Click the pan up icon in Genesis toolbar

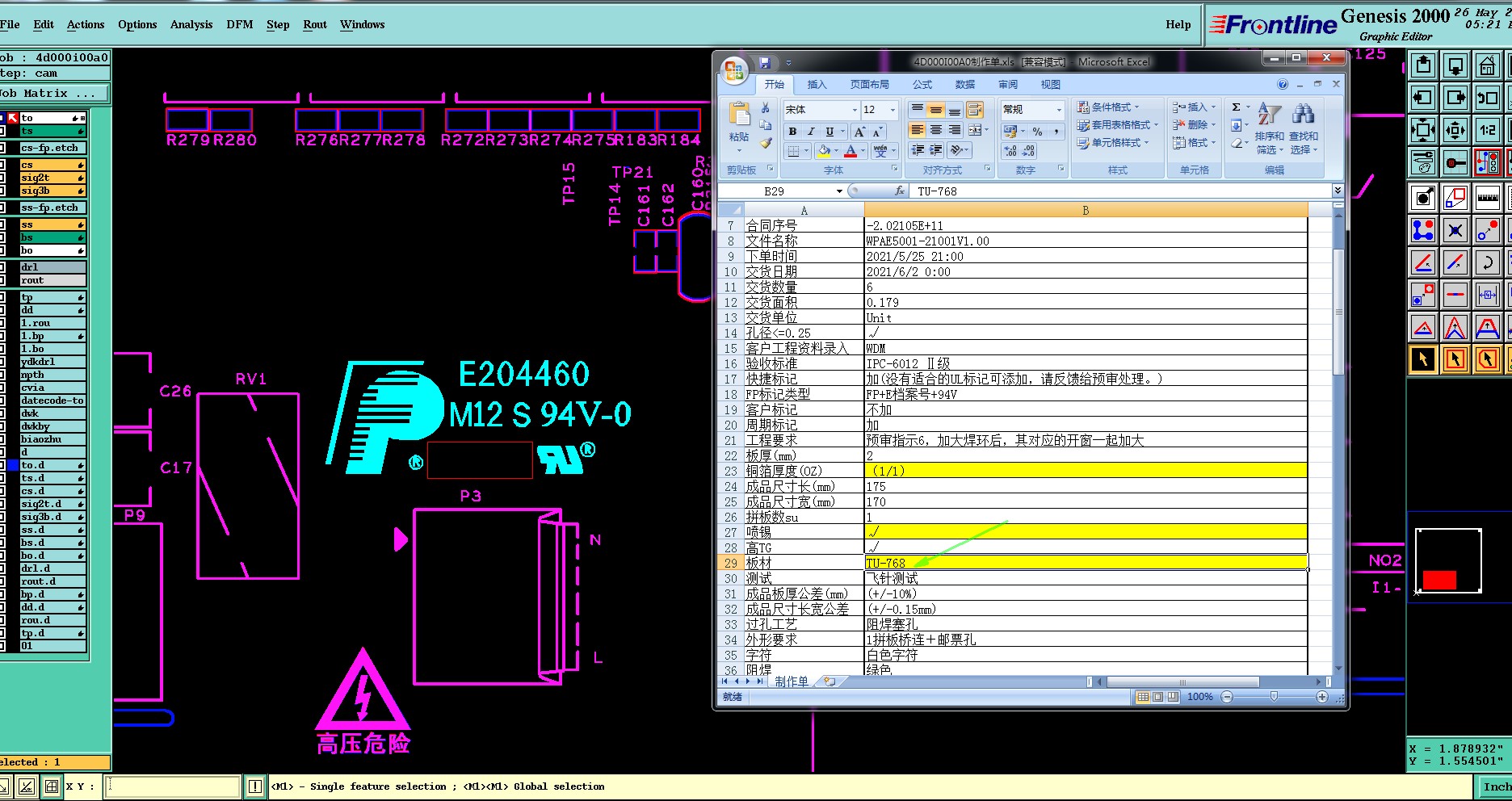[1423, 65]
